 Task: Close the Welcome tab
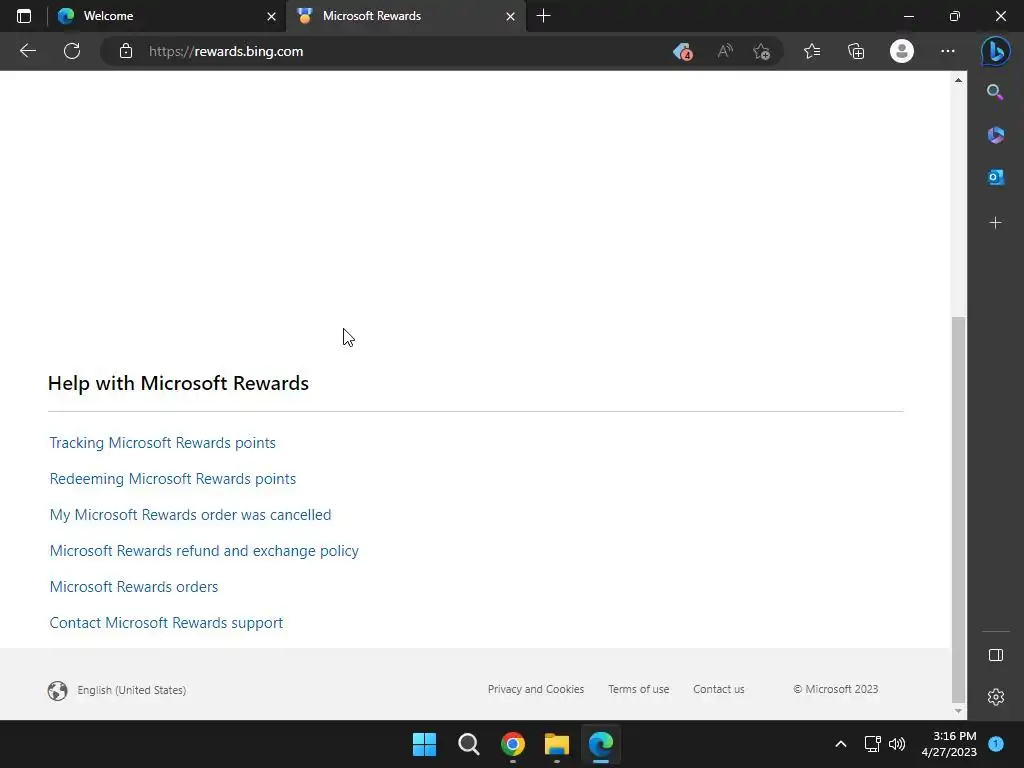272,16
